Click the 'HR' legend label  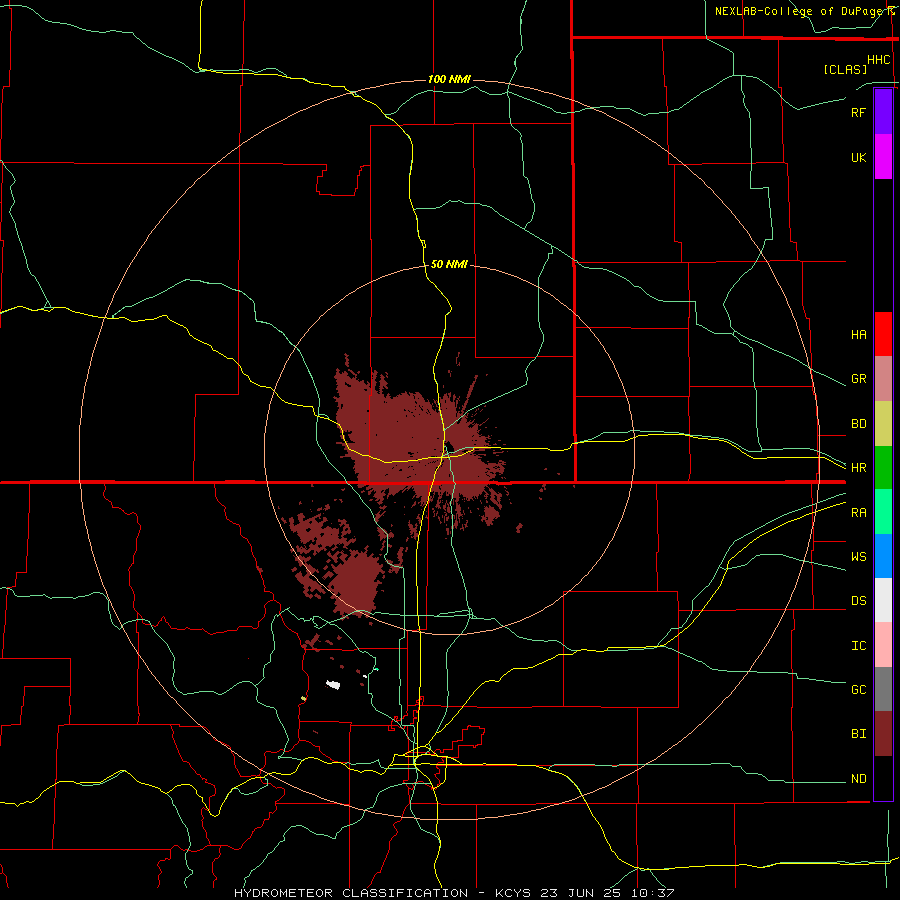point(858,468)
